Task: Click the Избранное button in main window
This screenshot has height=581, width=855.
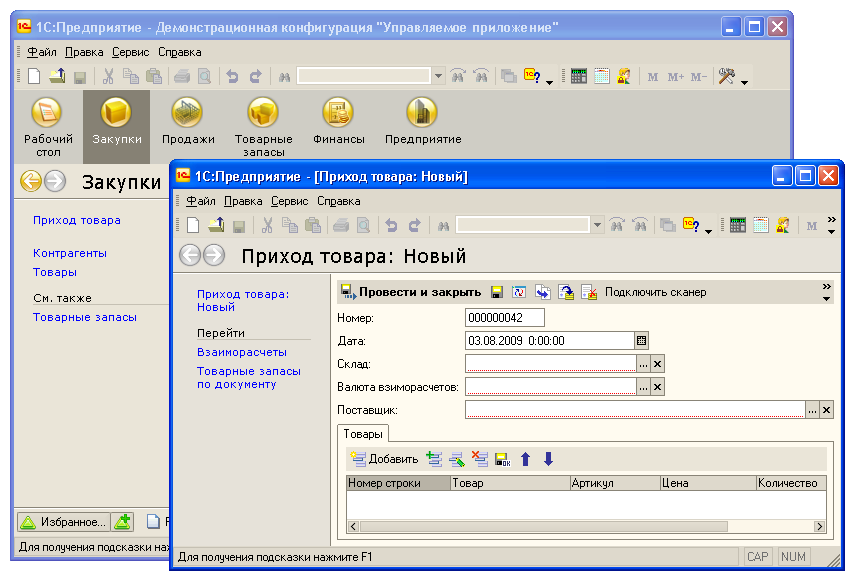Action: 64,522
